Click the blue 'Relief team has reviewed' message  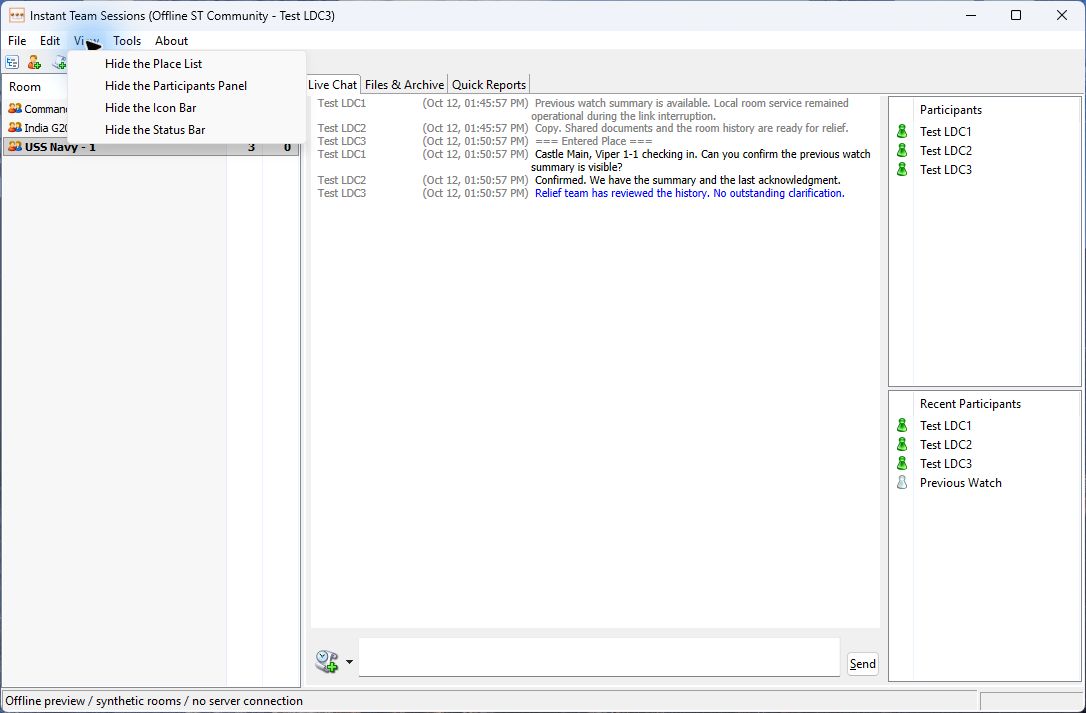click(x=690, y=193)
